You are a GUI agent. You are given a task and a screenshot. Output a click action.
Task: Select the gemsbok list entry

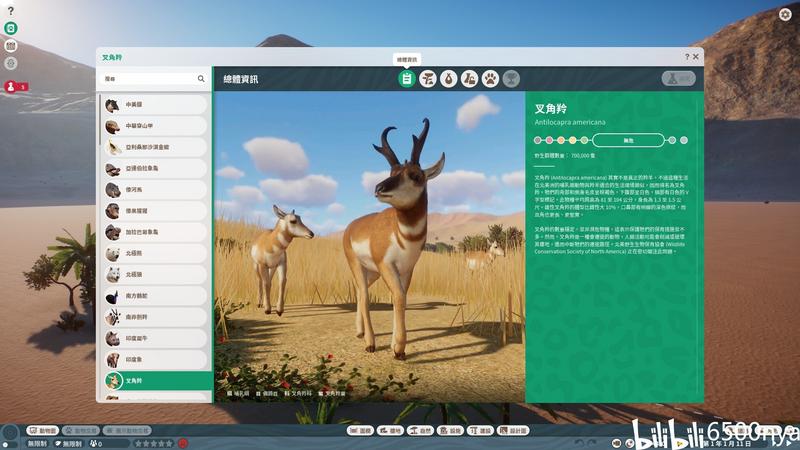[x=155, y=317]
